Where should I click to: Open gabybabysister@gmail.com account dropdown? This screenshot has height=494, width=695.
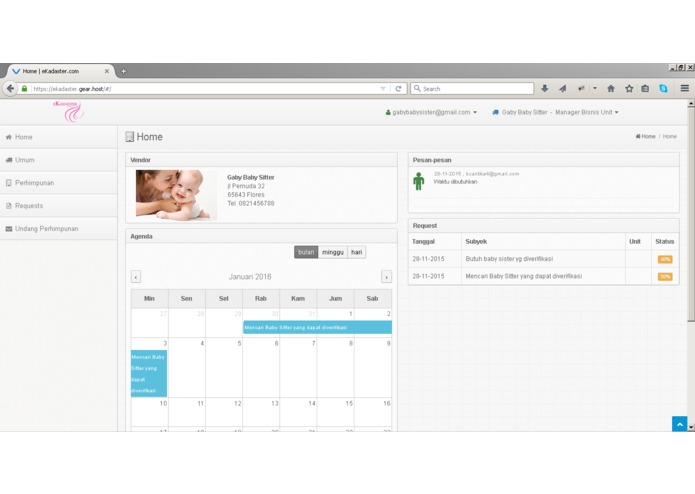(431, 113)
